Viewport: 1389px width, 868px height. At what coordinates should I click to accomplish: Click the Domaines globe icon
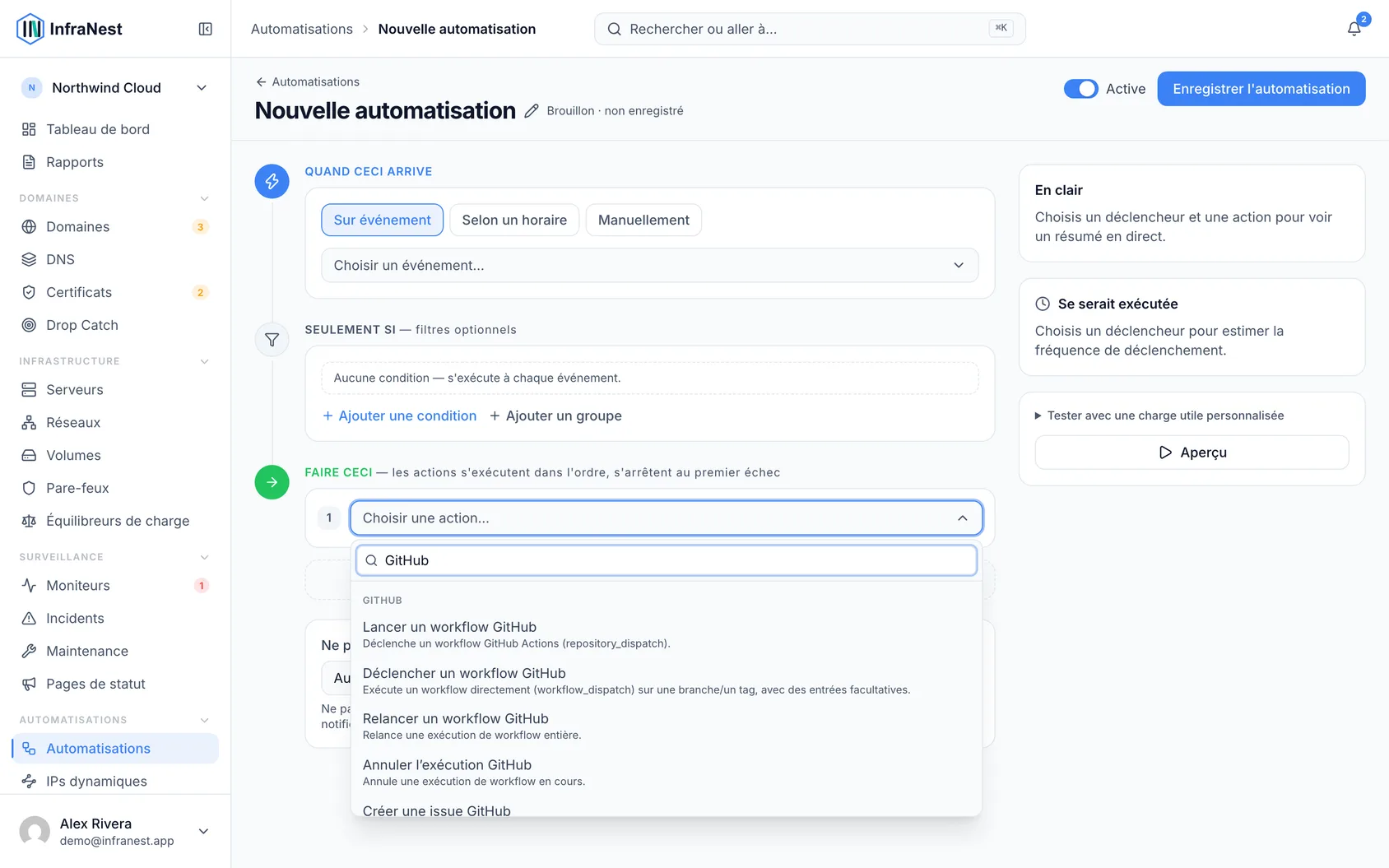29,226
